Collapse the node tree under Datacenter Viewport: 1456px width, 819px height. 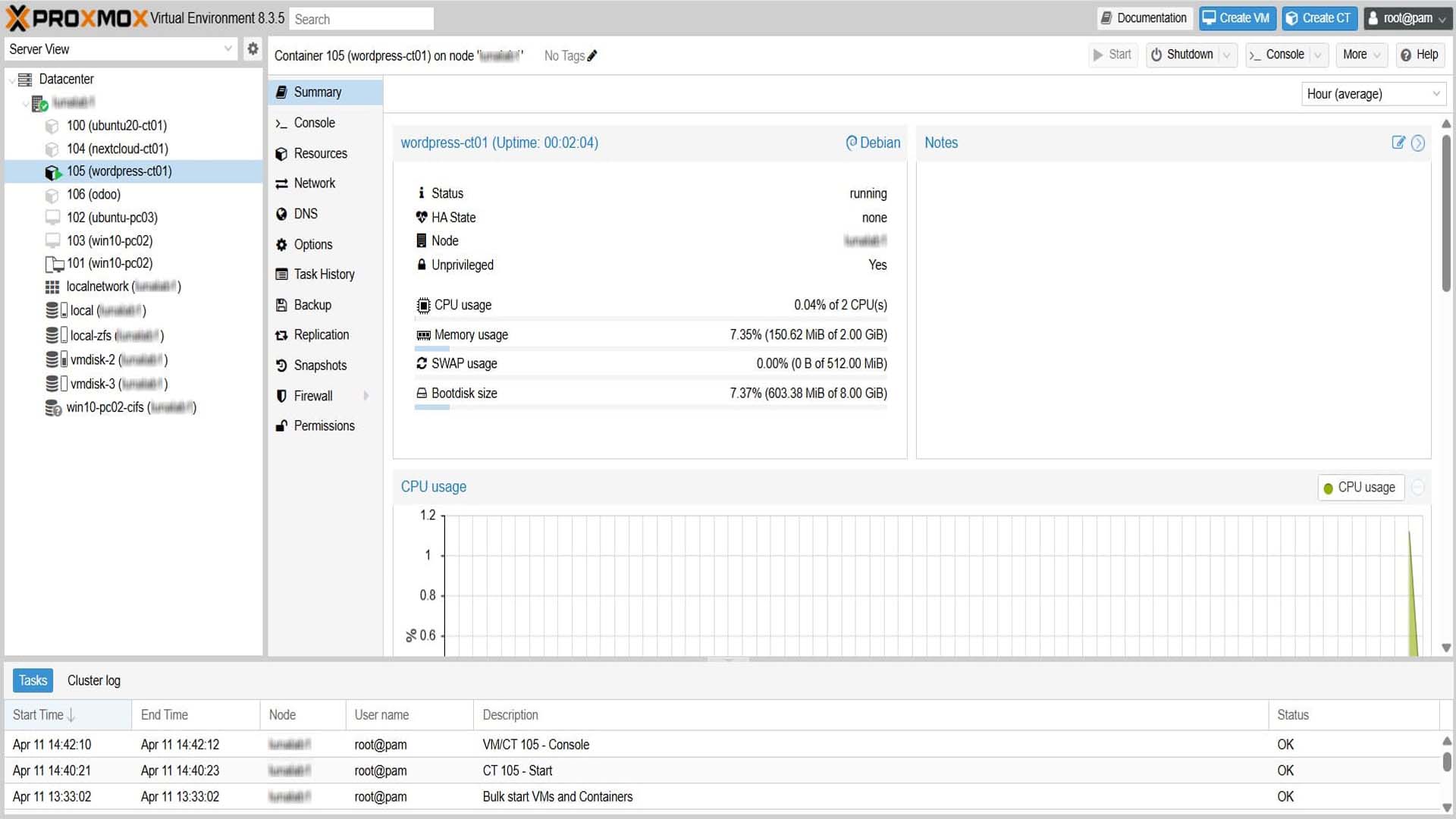(x=26, y=103)
